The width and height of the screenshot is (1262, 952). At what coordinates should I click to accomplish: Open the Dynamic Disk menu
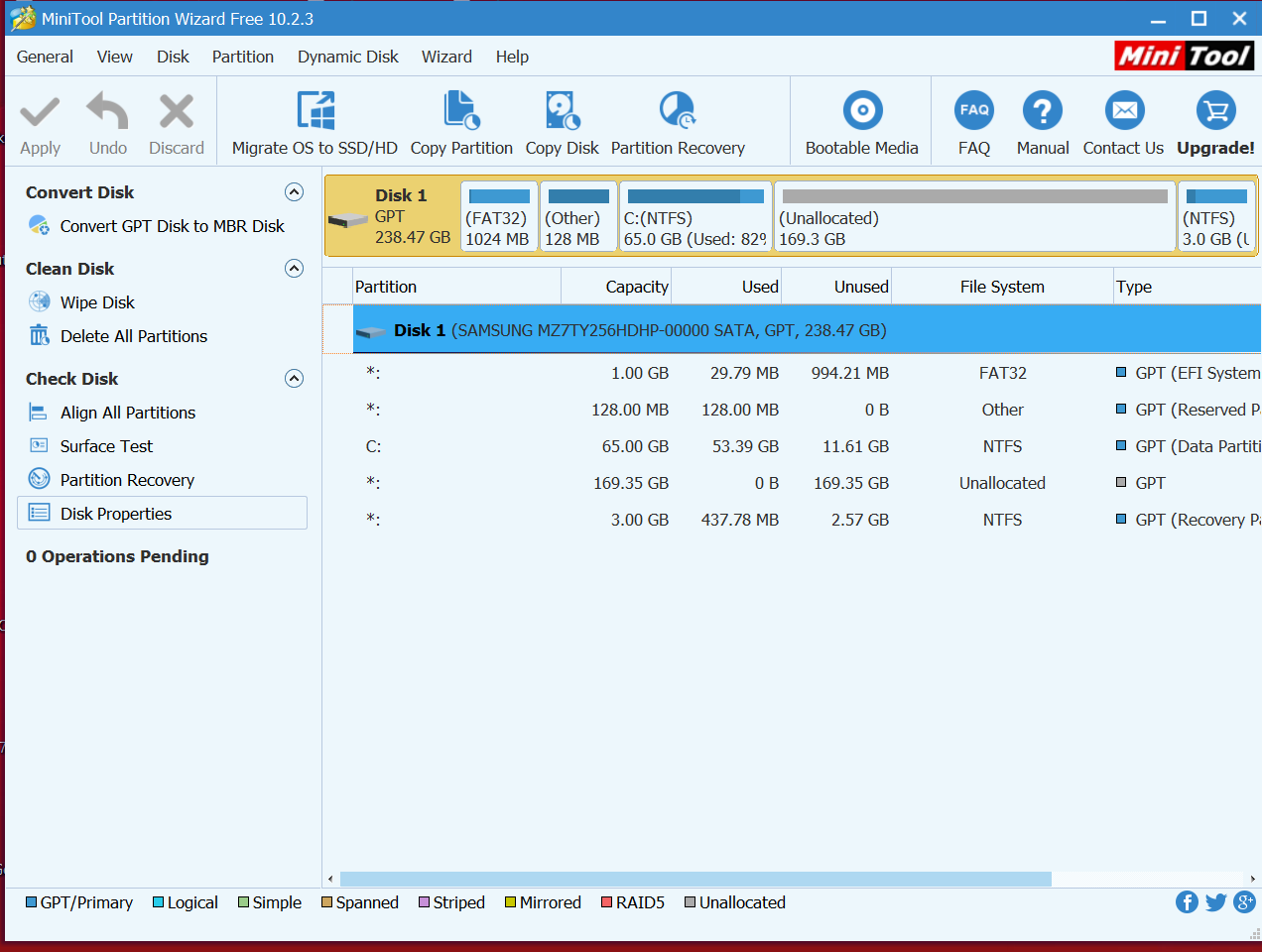point(348,57)
